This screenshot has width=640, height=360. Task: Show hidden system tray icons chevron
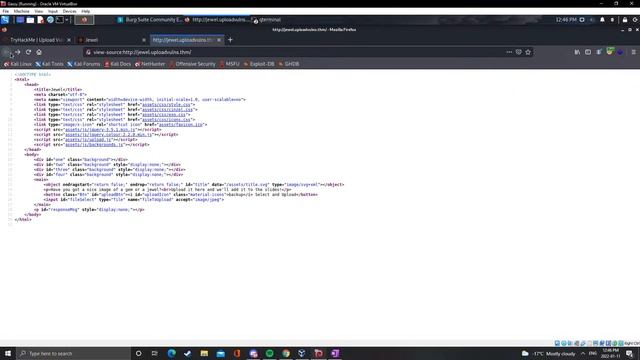coord(583,353)
